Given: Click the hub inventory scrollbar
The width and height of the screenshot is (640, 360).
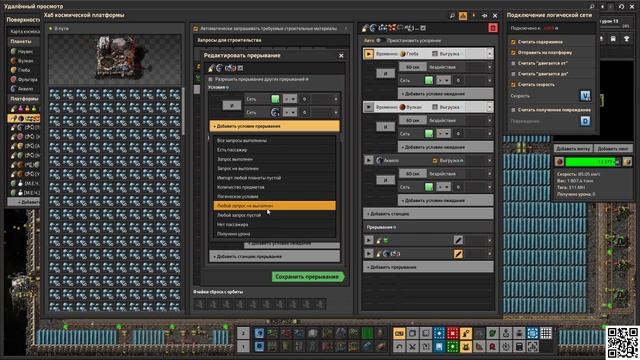Looking at the screenshot, I should (183, 111).
